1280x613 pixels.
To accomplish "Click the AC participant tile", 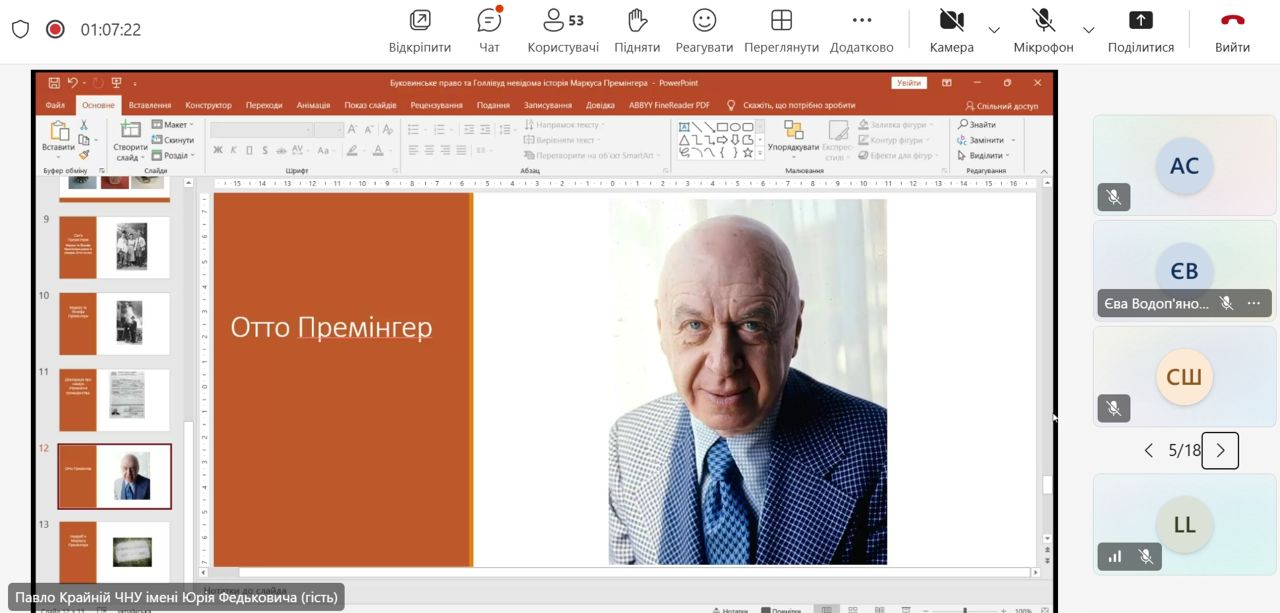I will [1185, 165].
